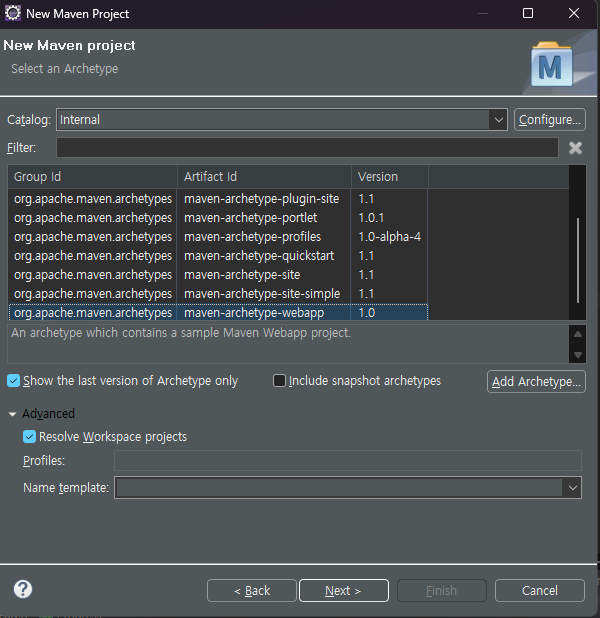Select the maven-archetype-site row
Screen dimensions: 600x618
pos(218,275)
